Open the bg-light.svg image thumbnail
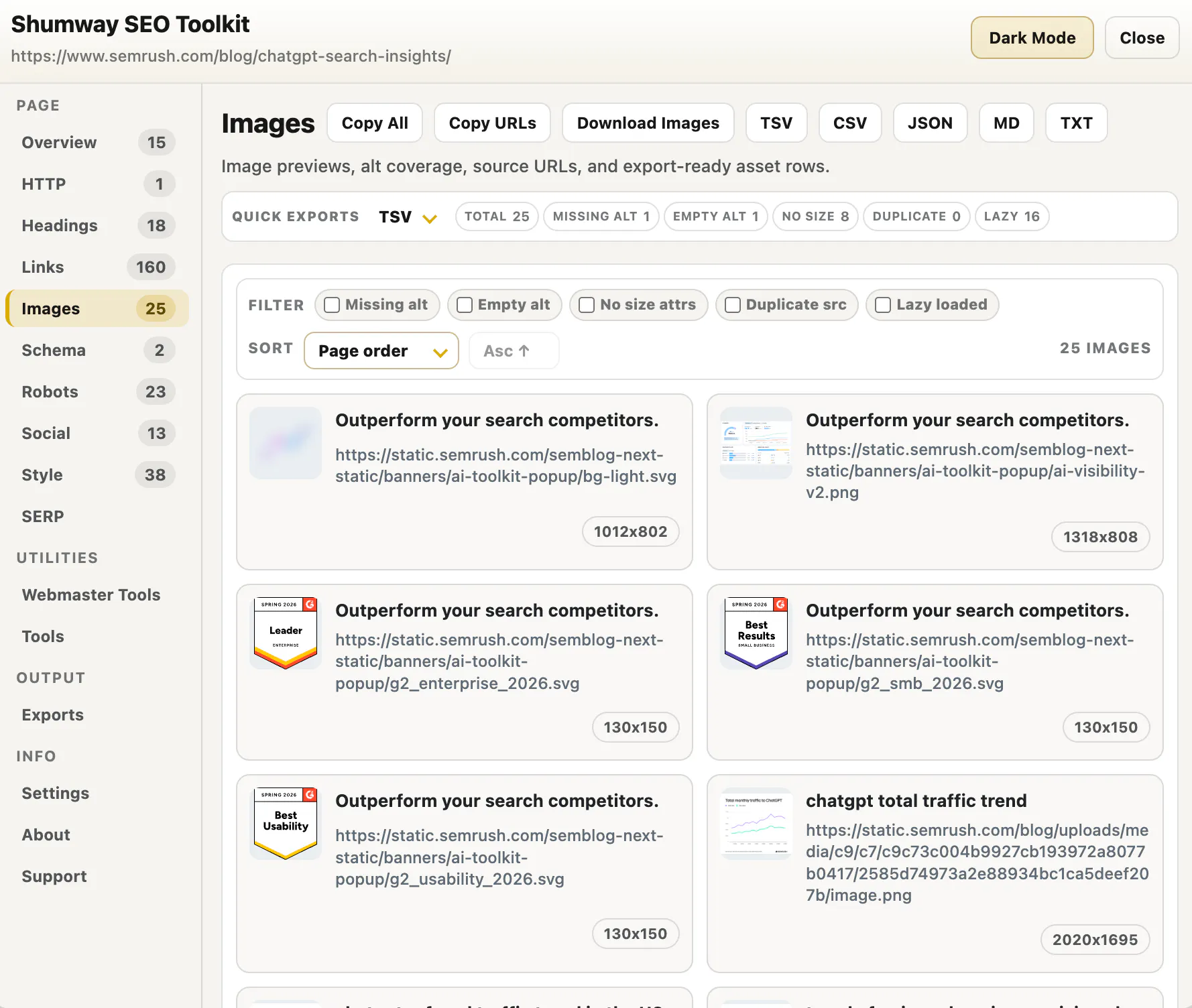Screen dimensions: 1192x1008 [286, 443]
